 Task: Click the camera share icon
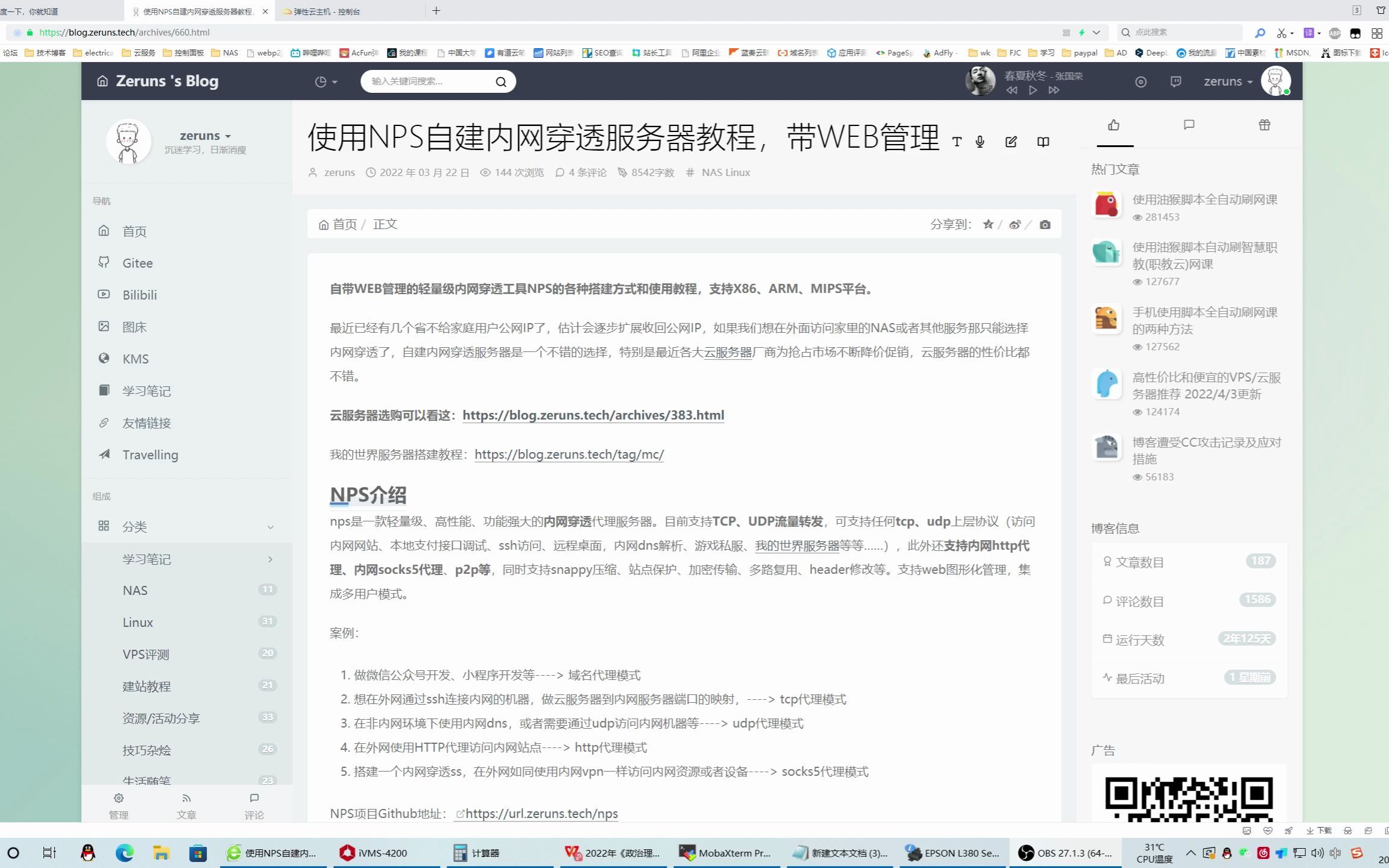pyautogui.click(x=1045, y=224)
